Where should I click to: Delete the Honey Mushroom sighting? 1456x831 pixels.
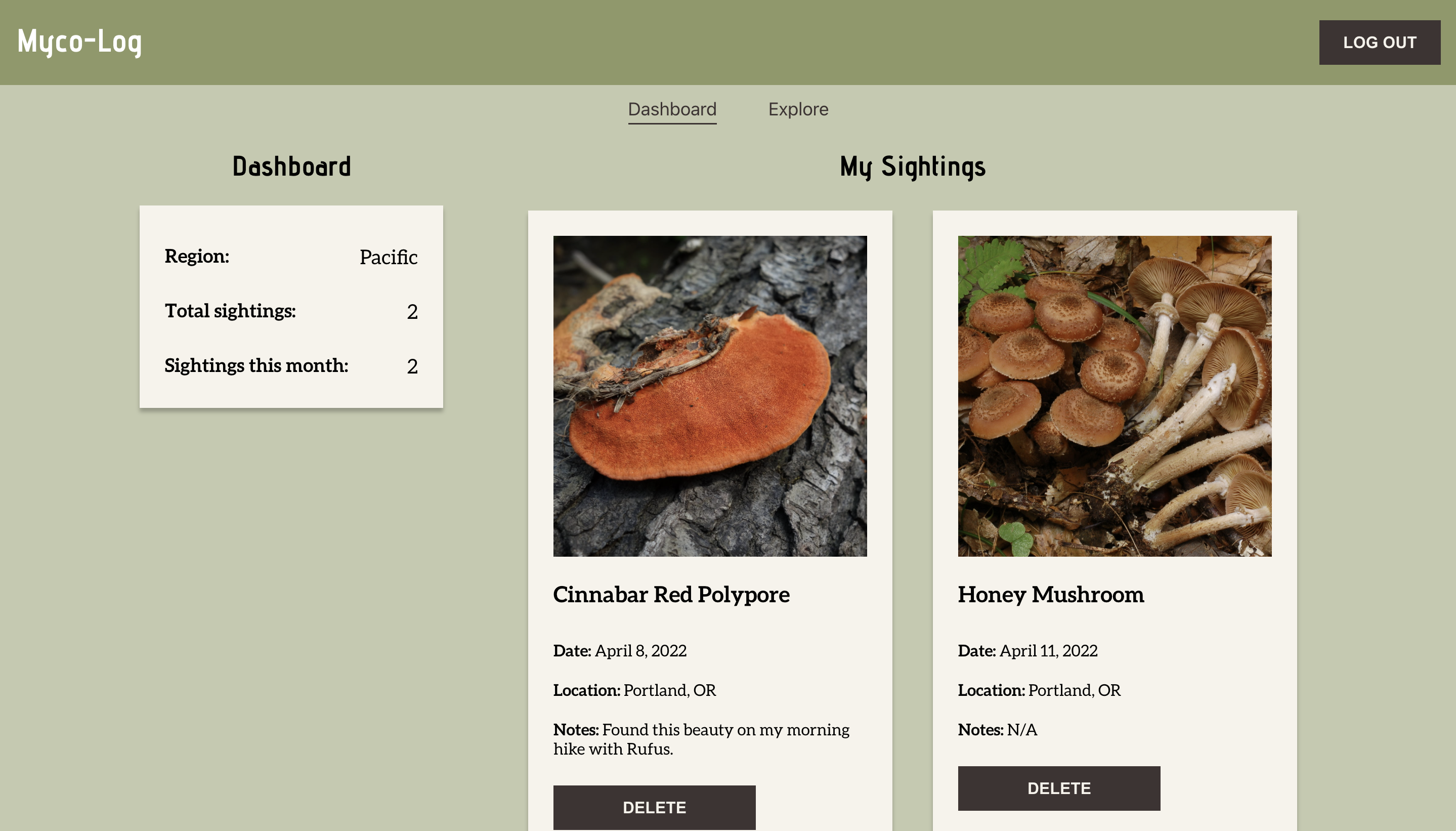[x=1059, y=787]
